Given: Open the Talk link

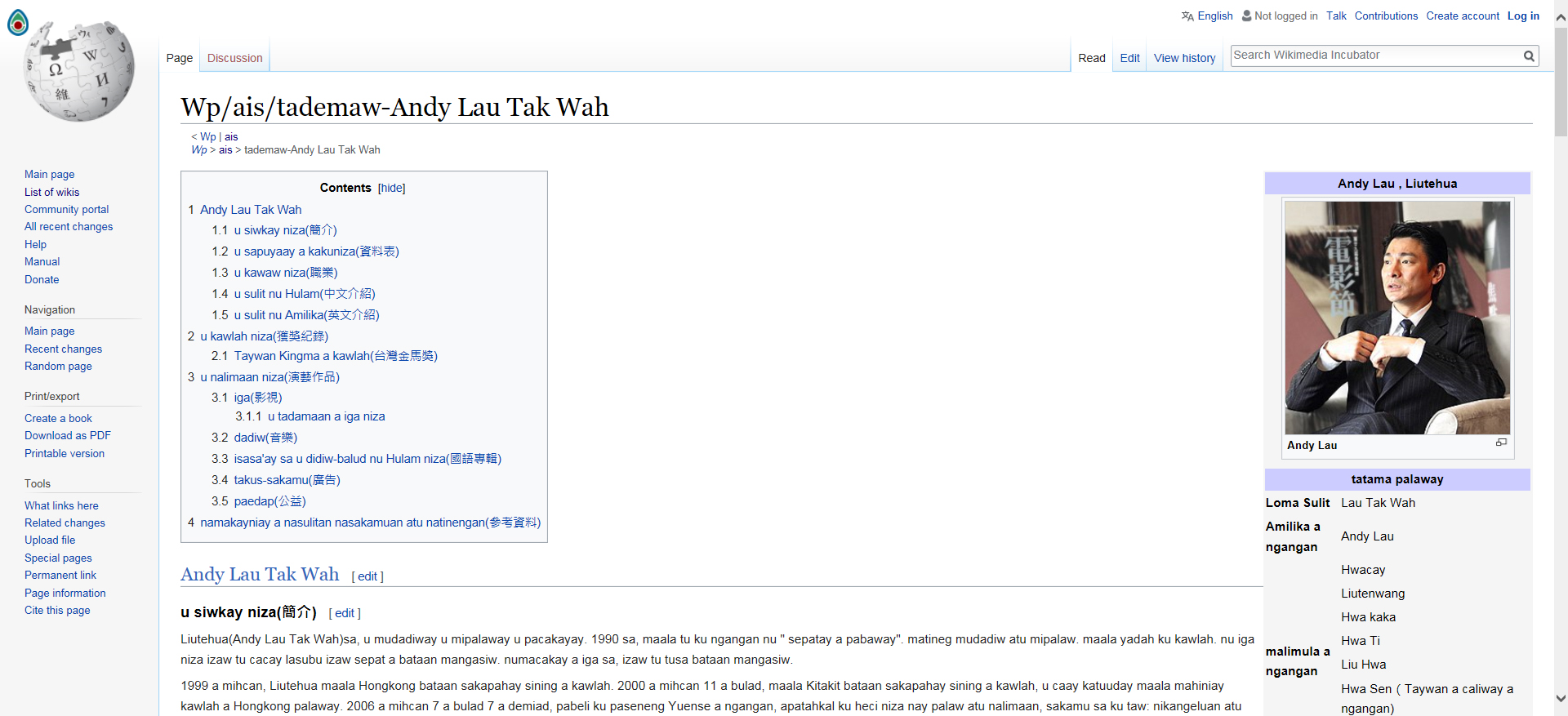Looking at the screenshot, I should 1336,16.
